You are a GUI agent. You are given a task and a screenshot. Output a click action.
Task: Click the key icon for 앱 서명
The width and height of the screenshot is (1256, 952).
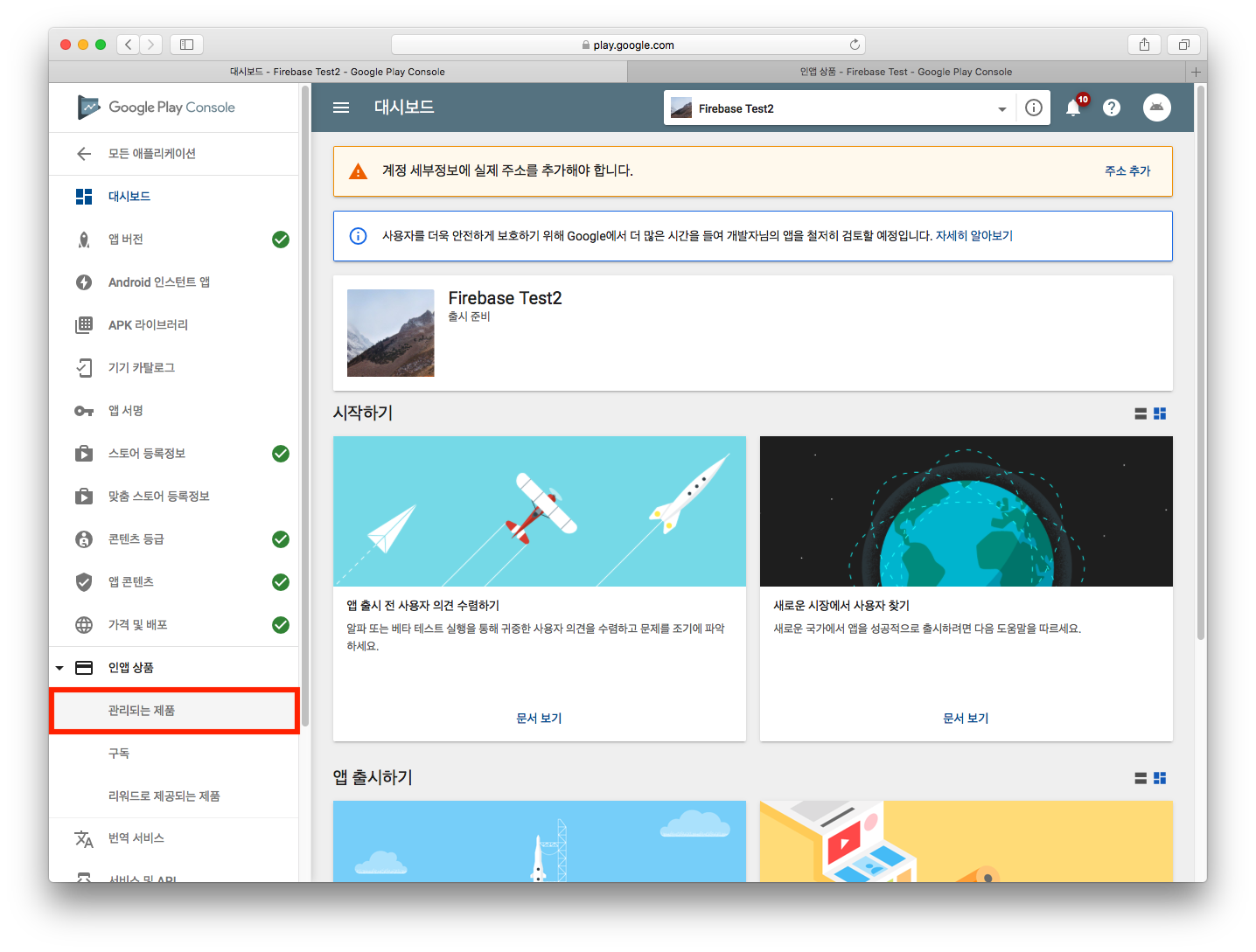click(x=84, y=411)
